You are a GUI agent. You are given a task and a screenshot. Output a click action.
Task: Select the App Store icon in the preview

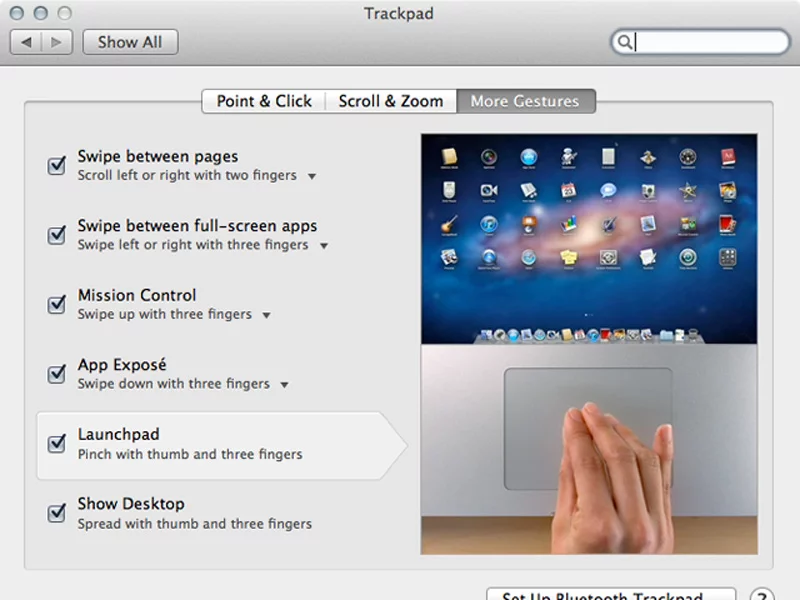pos(528,156)
